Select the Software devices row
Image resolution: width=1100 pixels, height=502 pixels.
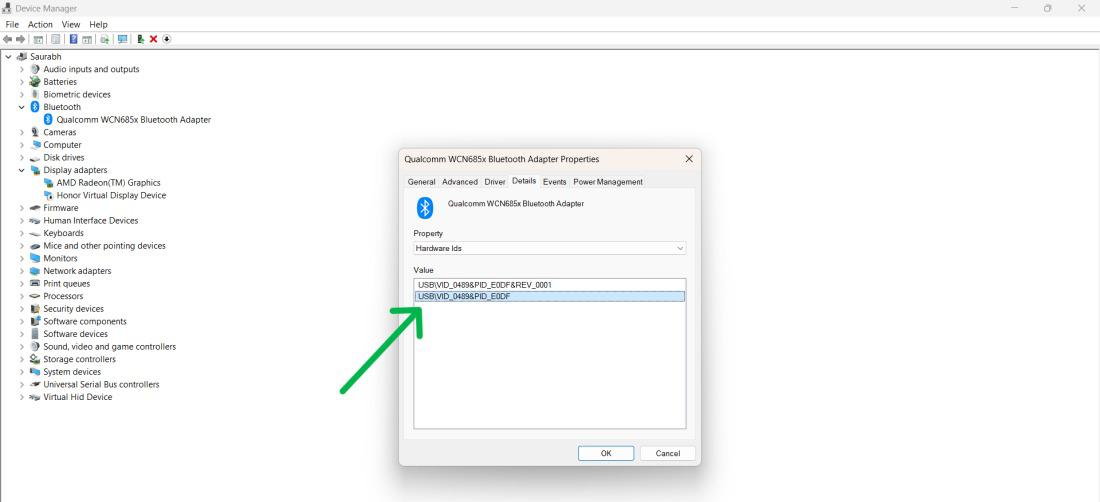[75, 334]
